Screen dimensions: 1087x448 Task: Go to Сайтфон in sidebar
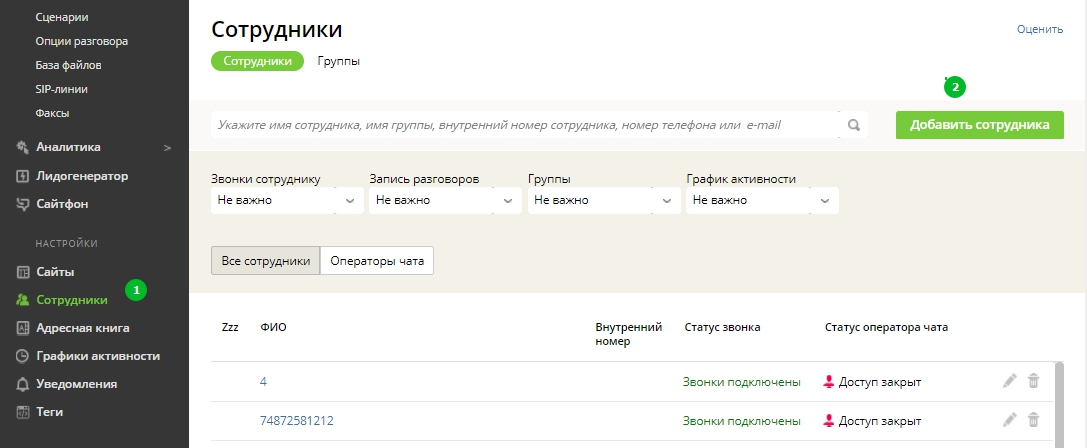click(62, 204)
